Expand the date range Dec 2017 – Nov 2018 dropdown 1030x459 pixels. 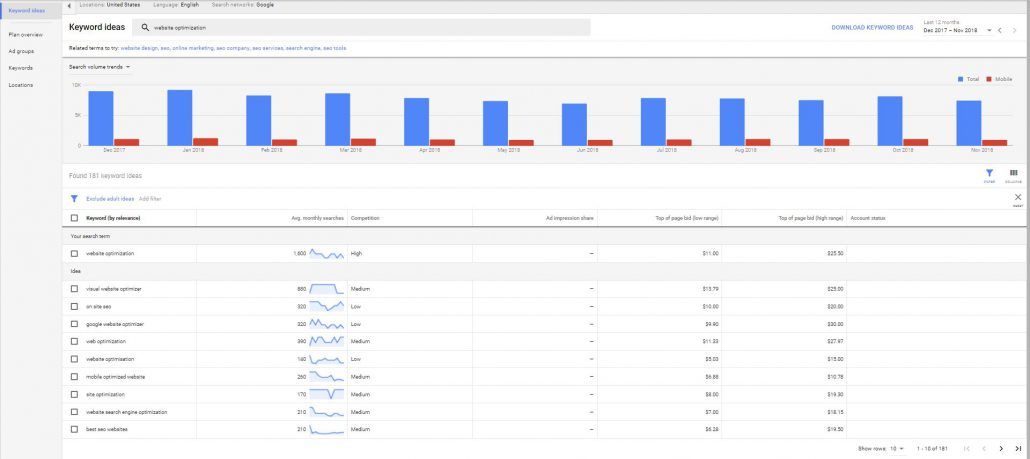click(988, 31)
